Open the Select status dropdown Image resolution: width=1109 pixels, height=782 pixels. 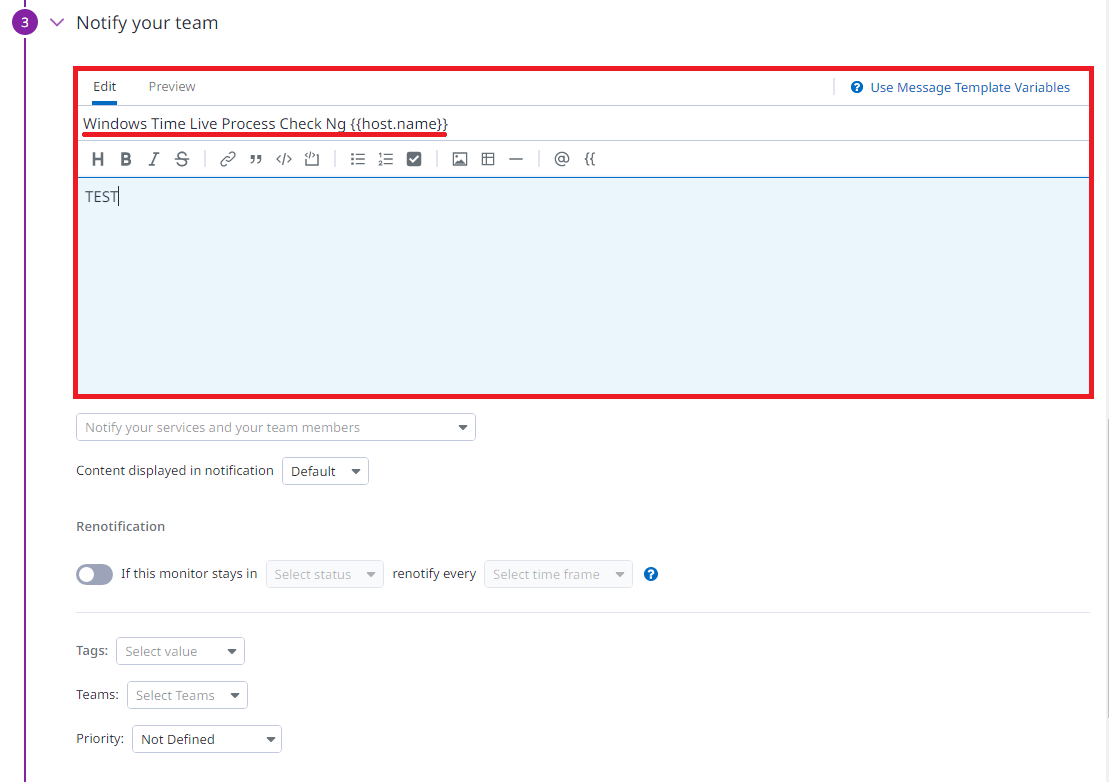(325, 574)
